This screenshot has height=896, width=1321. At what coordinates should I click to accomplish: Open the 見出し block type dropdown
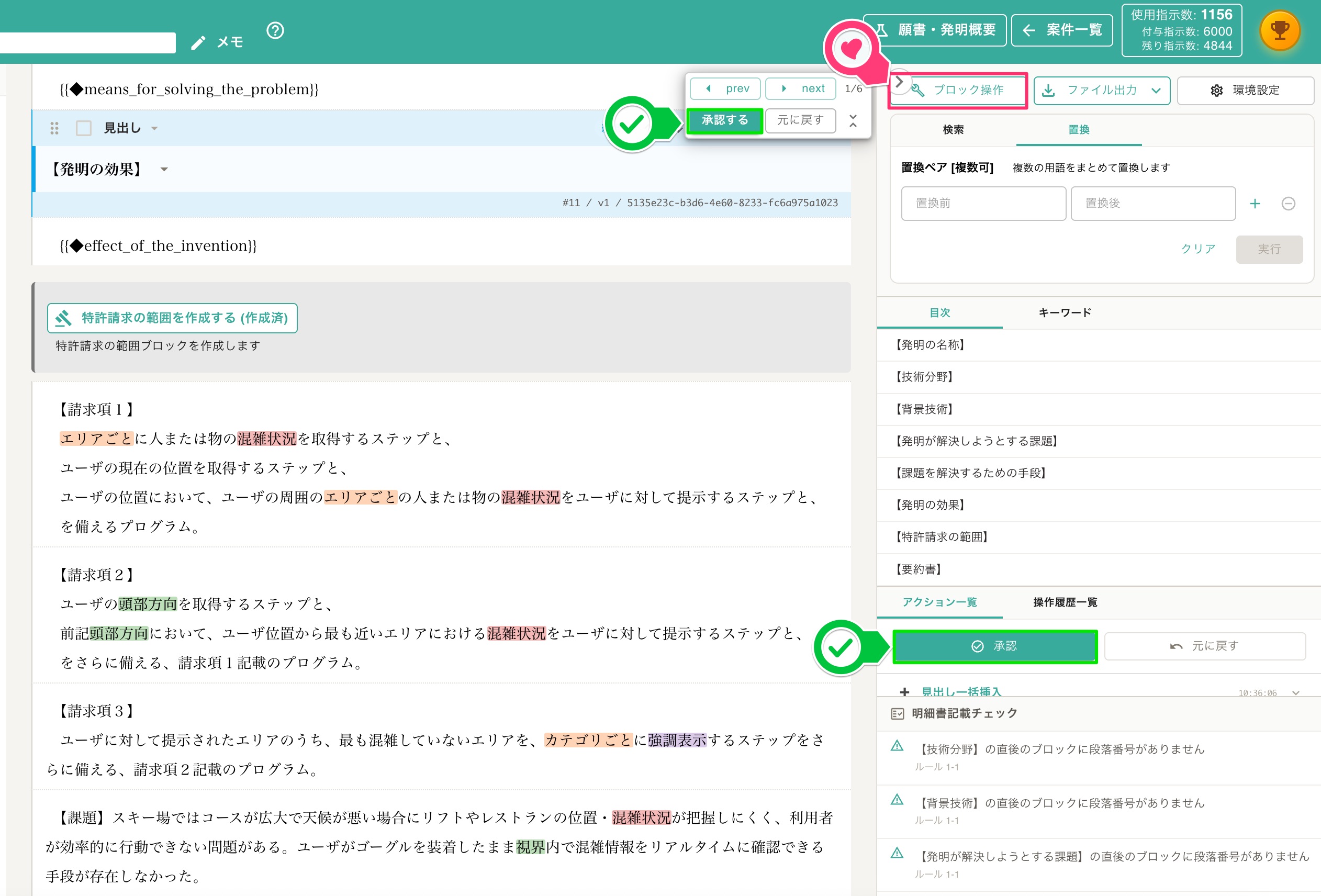point(154,129)
